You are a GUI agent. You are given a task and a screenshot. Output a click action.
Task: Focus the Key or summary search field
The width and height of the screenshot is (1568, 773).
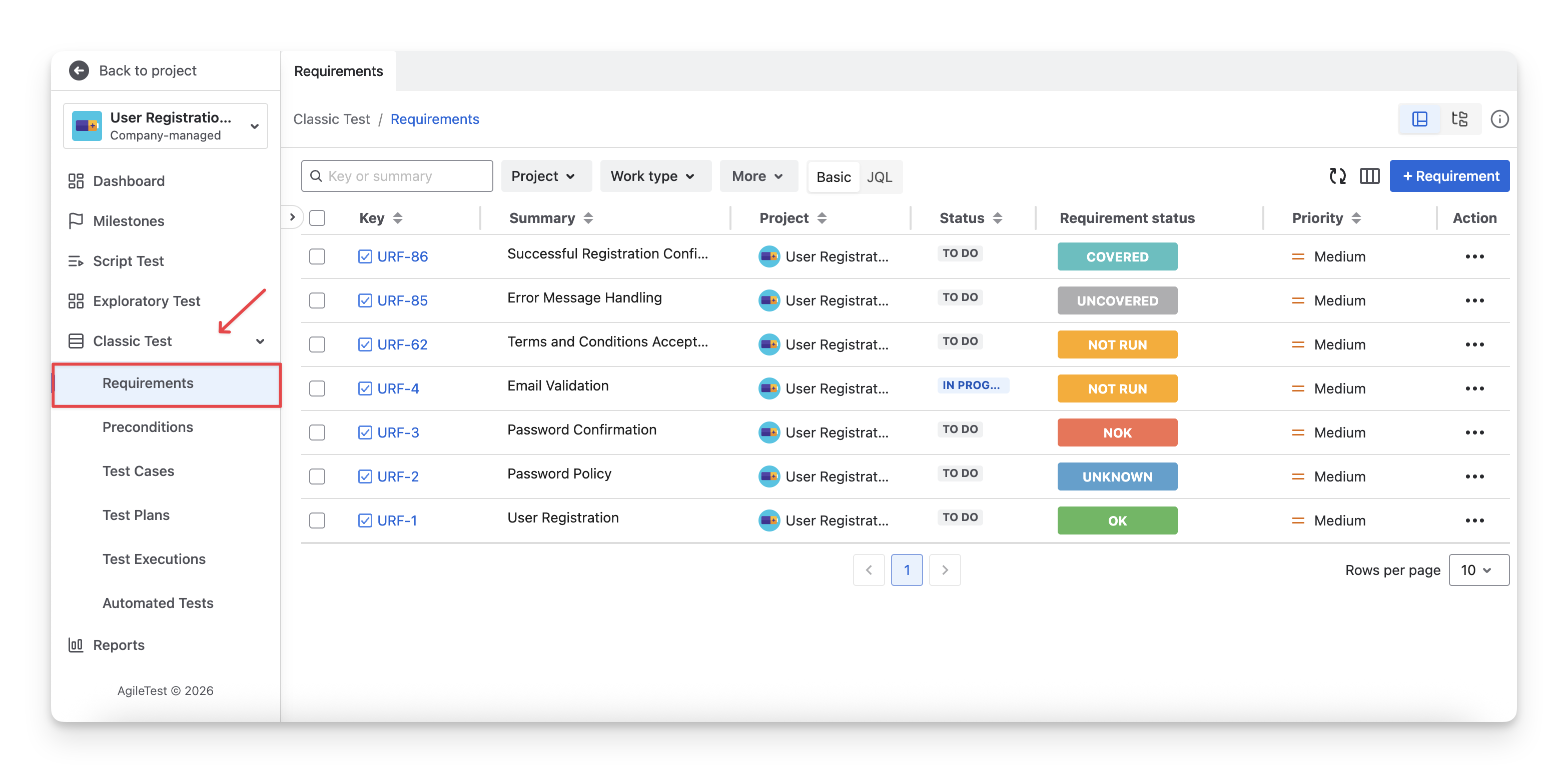(x=405, y=176)
